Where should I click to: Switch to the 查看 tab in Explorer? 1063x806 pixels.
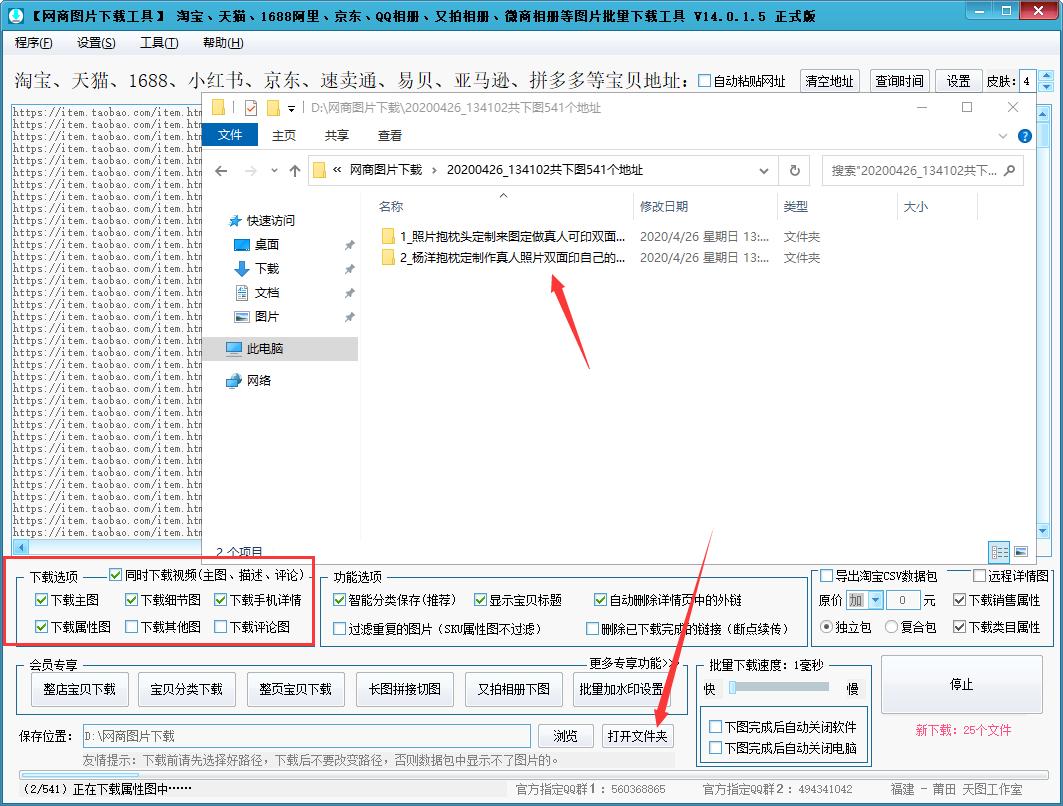click(x=389, y=135)
